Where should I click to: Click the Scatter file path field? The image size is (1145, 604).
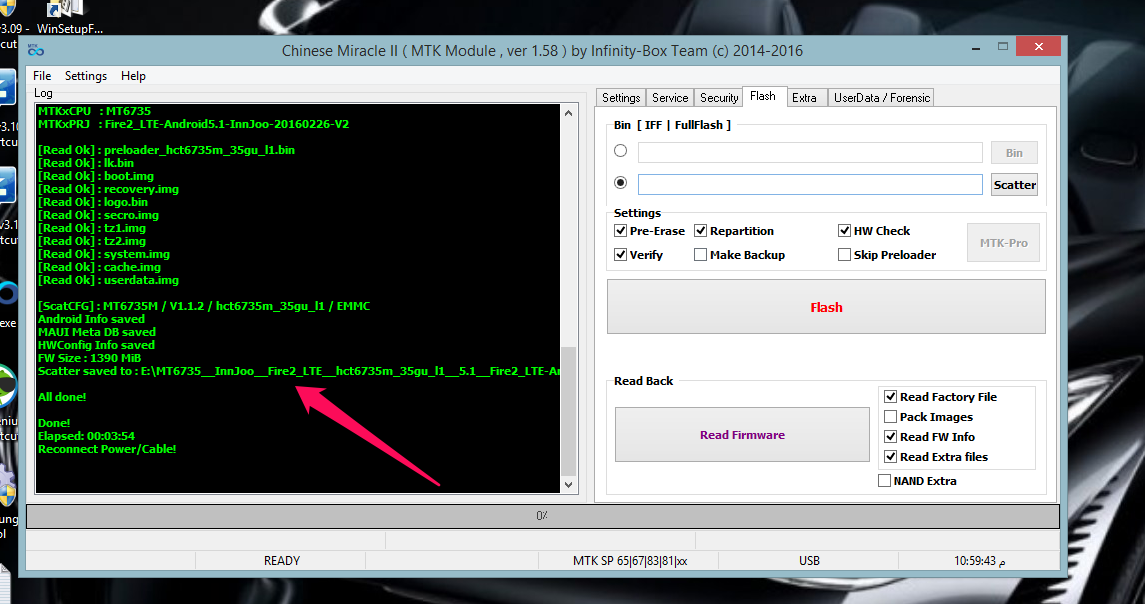pyautogui.click(x=810, y=185)
